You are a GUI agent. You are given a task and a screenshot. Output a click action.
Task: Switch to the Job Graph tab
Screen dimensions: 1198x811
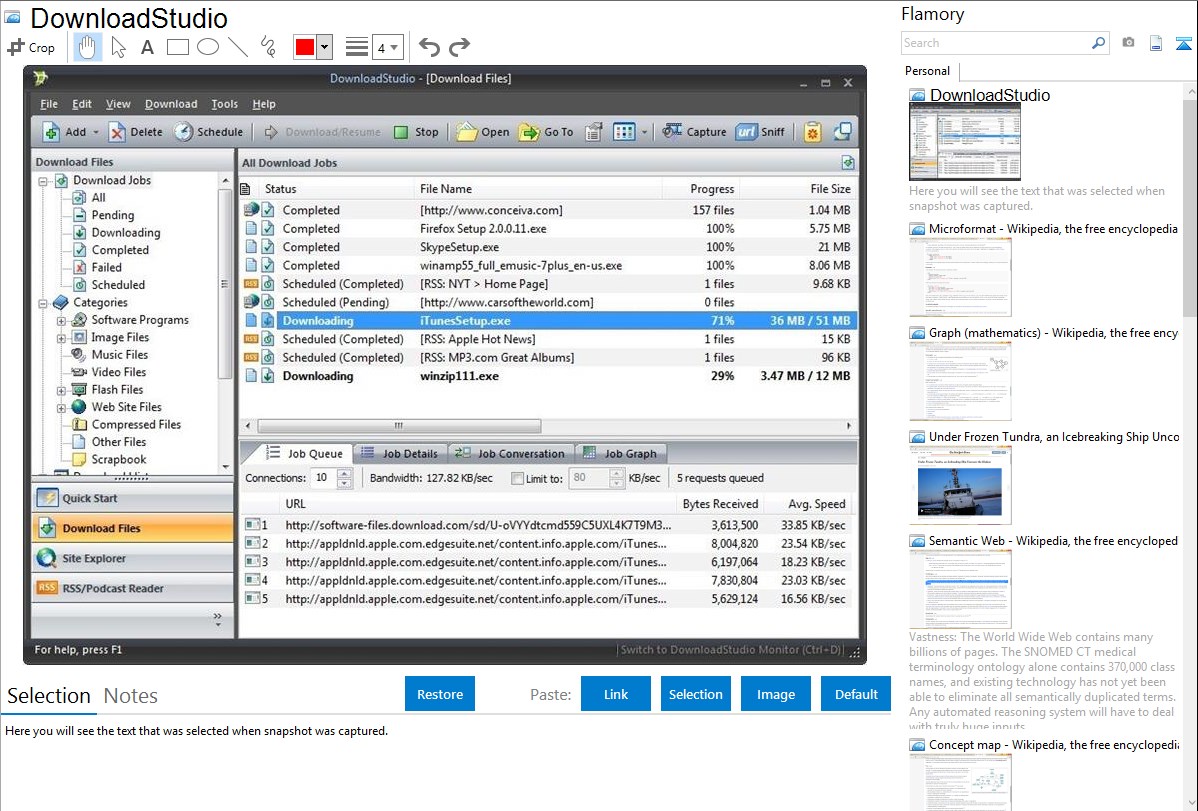click(x=620, y=453)
